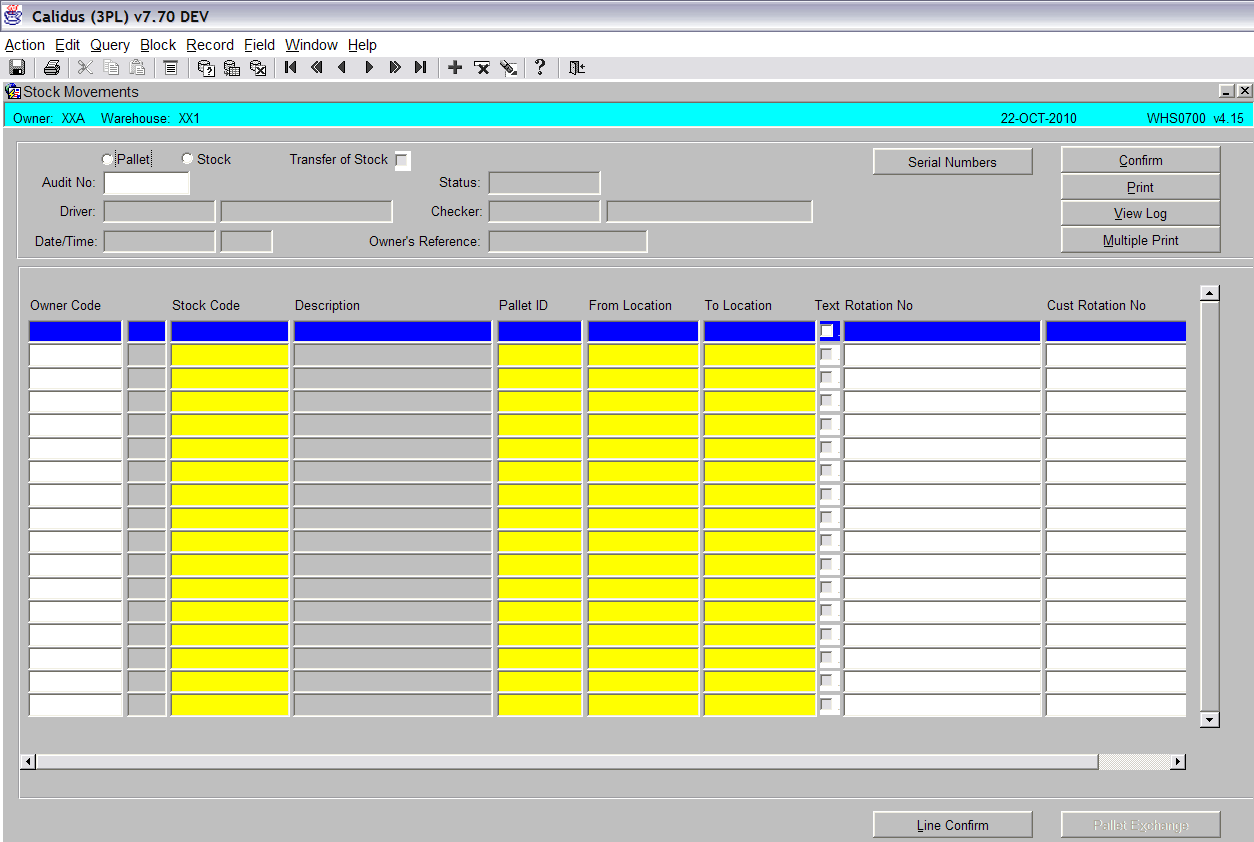1254x842 pixels.
Task: Click the Cancel Query toolbar icon
Action: [258, 67]
